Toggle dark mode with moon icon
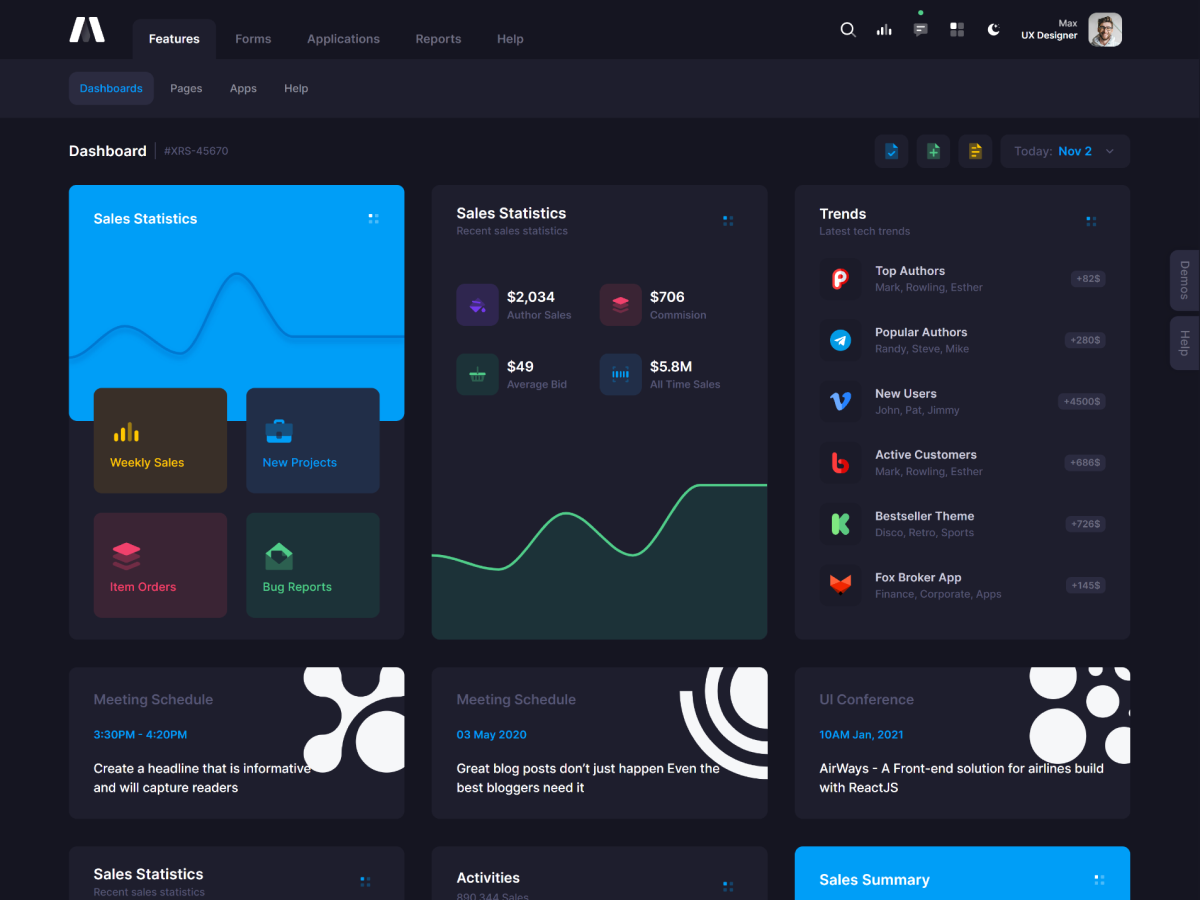Image resolution: width=1200 pixels, height=900 pixels. coord(993,30)
